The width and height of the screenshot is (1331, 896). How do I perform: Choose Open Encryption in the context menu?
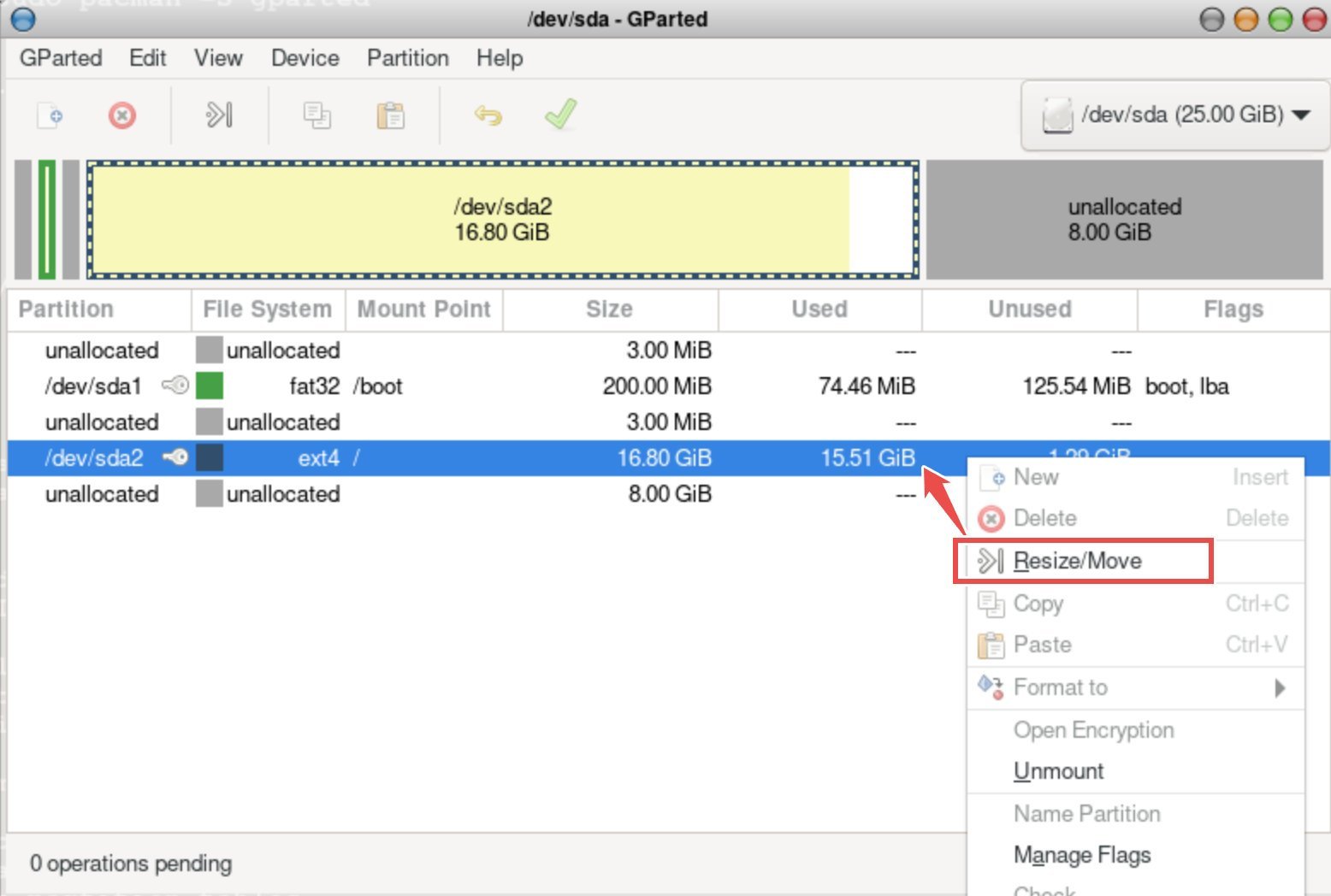(x=1135, y=730)
